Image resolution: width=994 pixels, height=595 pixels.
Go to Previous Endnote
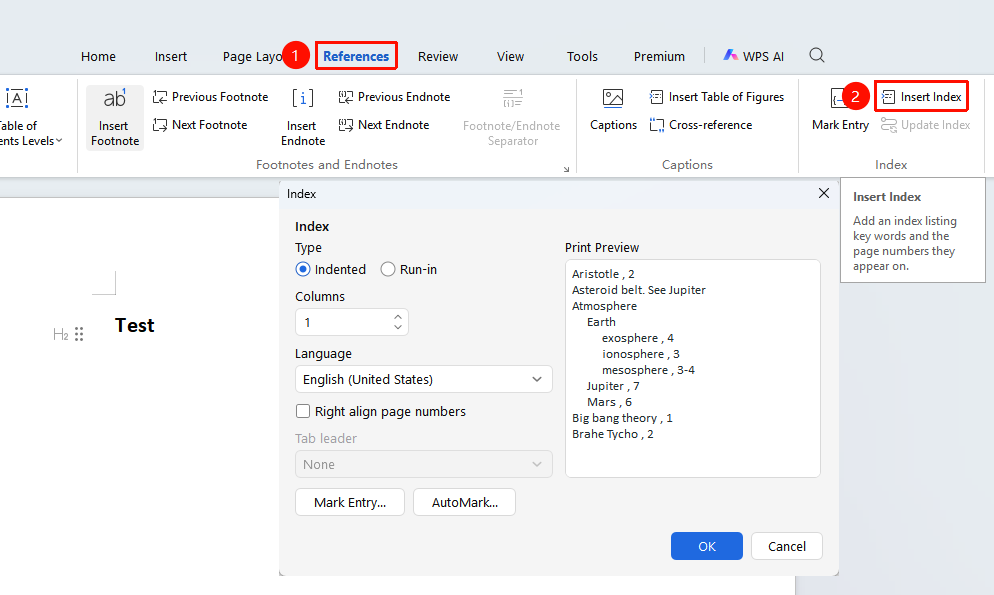394,97
